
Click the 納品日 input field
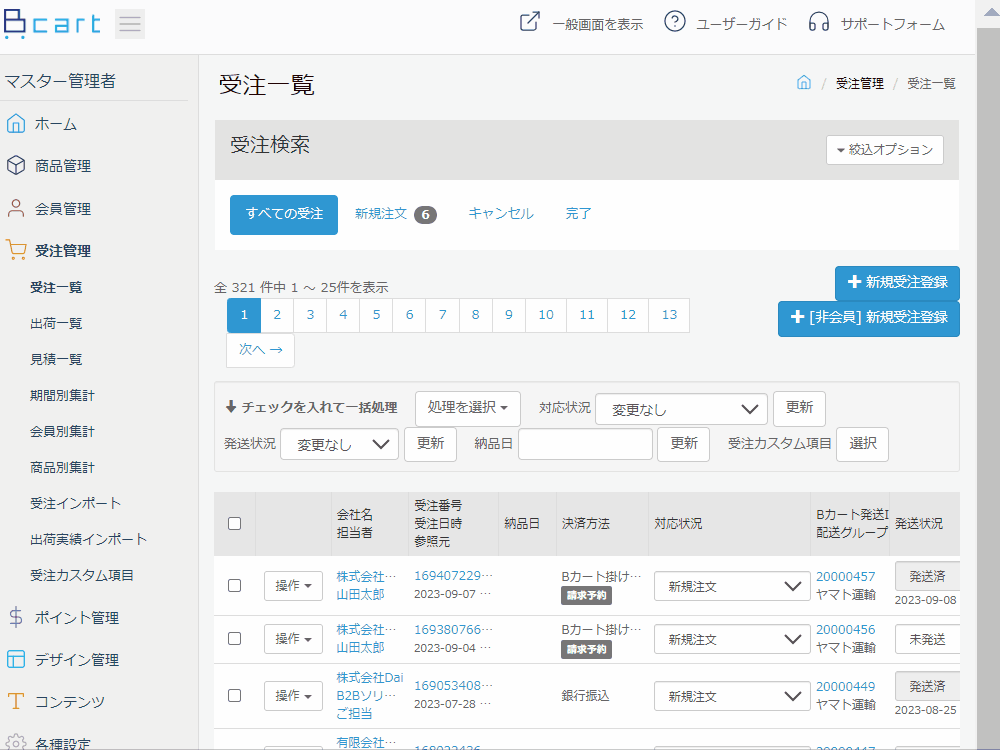coord(585,444)
